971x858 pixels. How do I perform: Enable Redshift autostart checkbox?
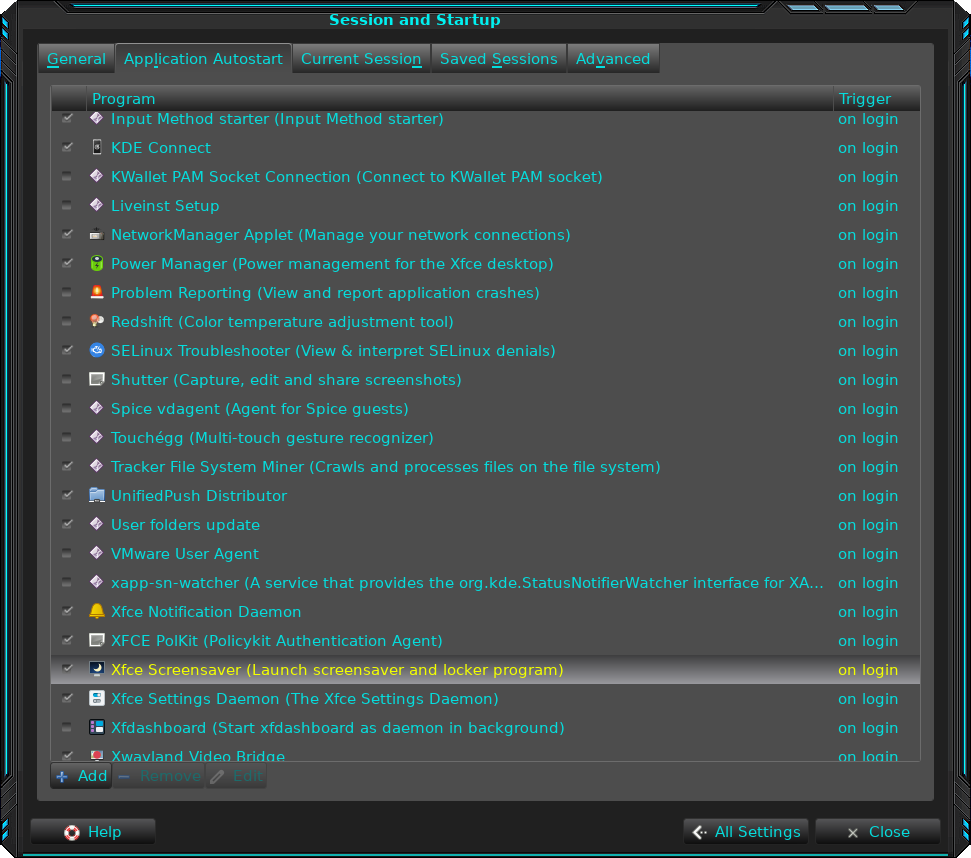[x=67, y=321]
